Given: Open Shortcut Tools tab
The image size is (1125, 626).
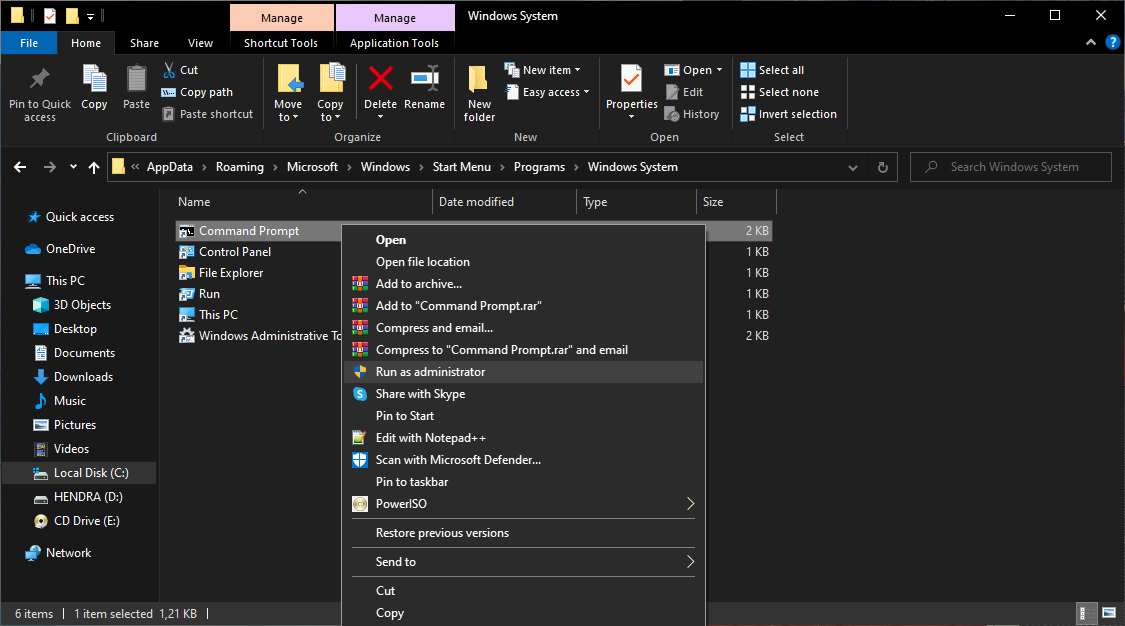Looking at the screenshot, I should click(281, 43).
